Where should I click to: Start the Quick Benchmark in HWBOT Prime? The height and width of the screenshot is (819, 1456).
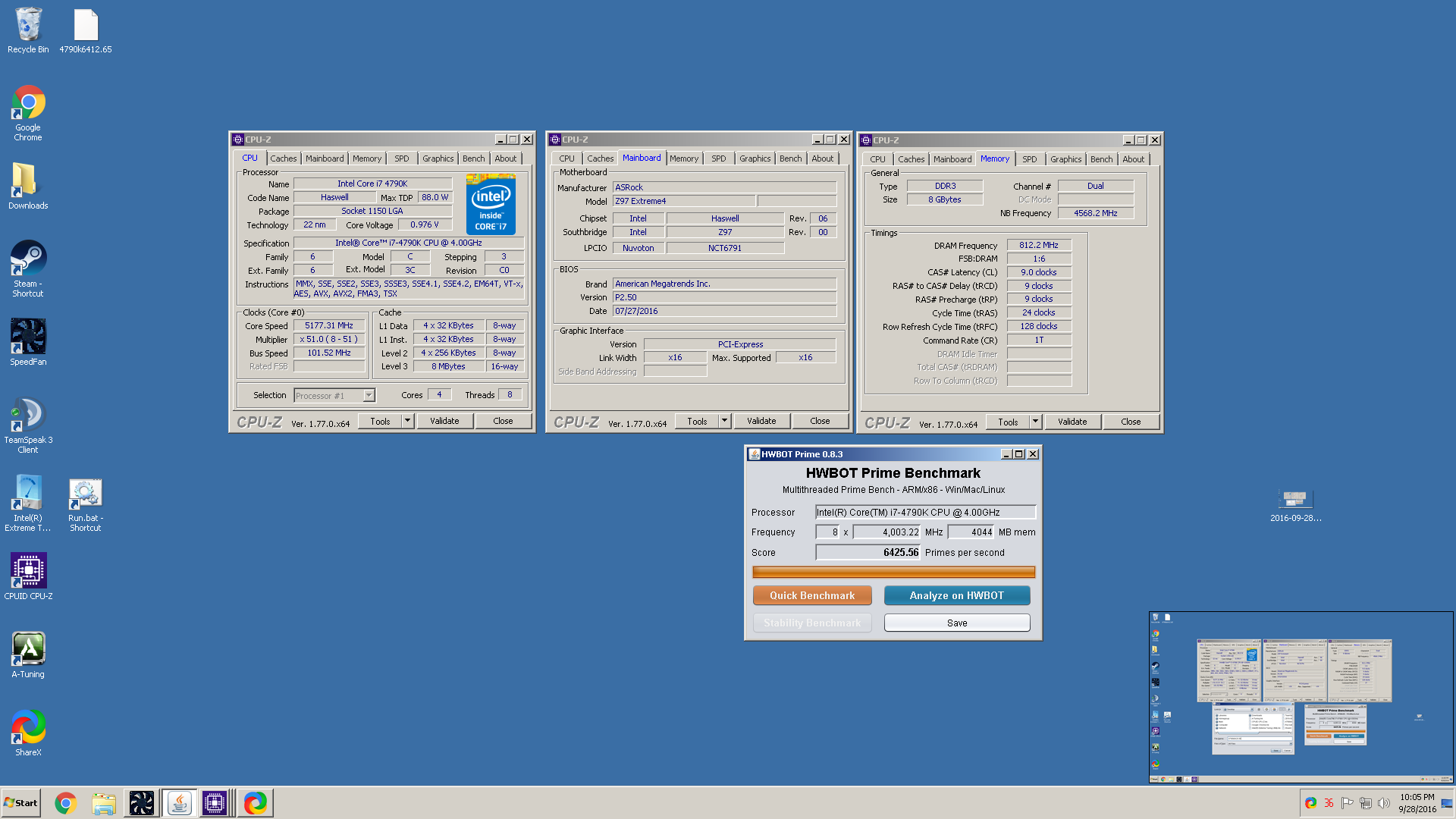point(812,595)
